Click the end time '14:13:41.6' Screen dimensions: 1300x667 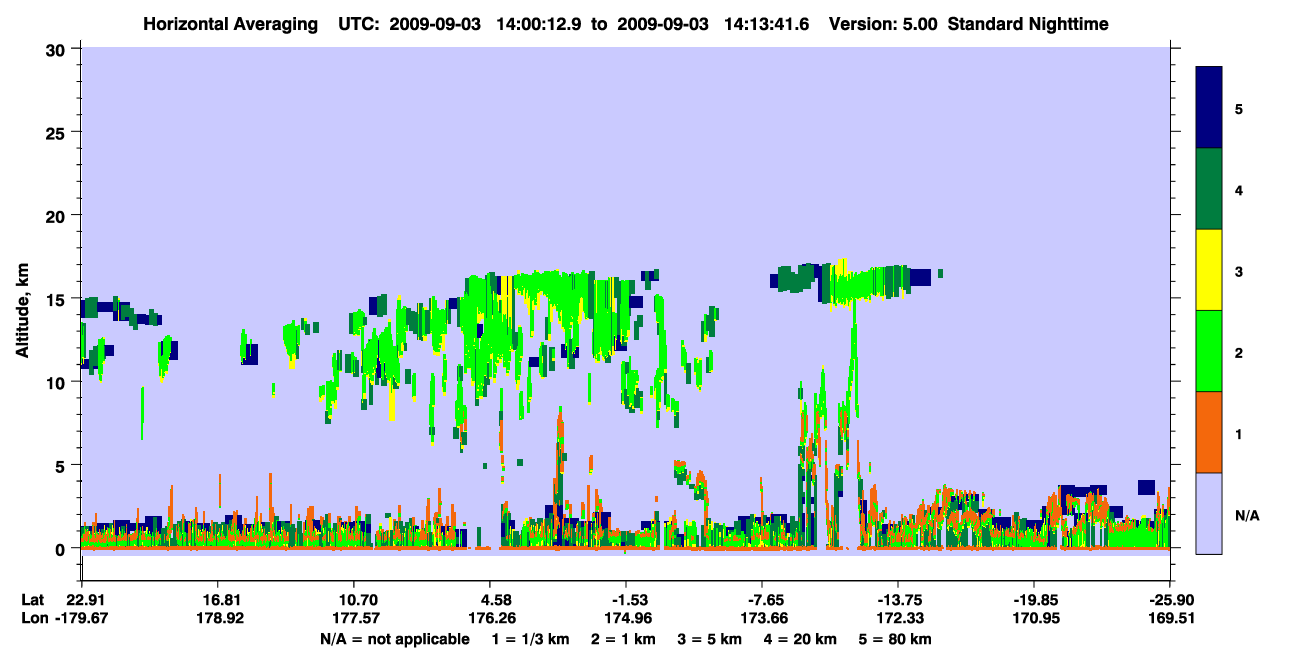[768, 24]
